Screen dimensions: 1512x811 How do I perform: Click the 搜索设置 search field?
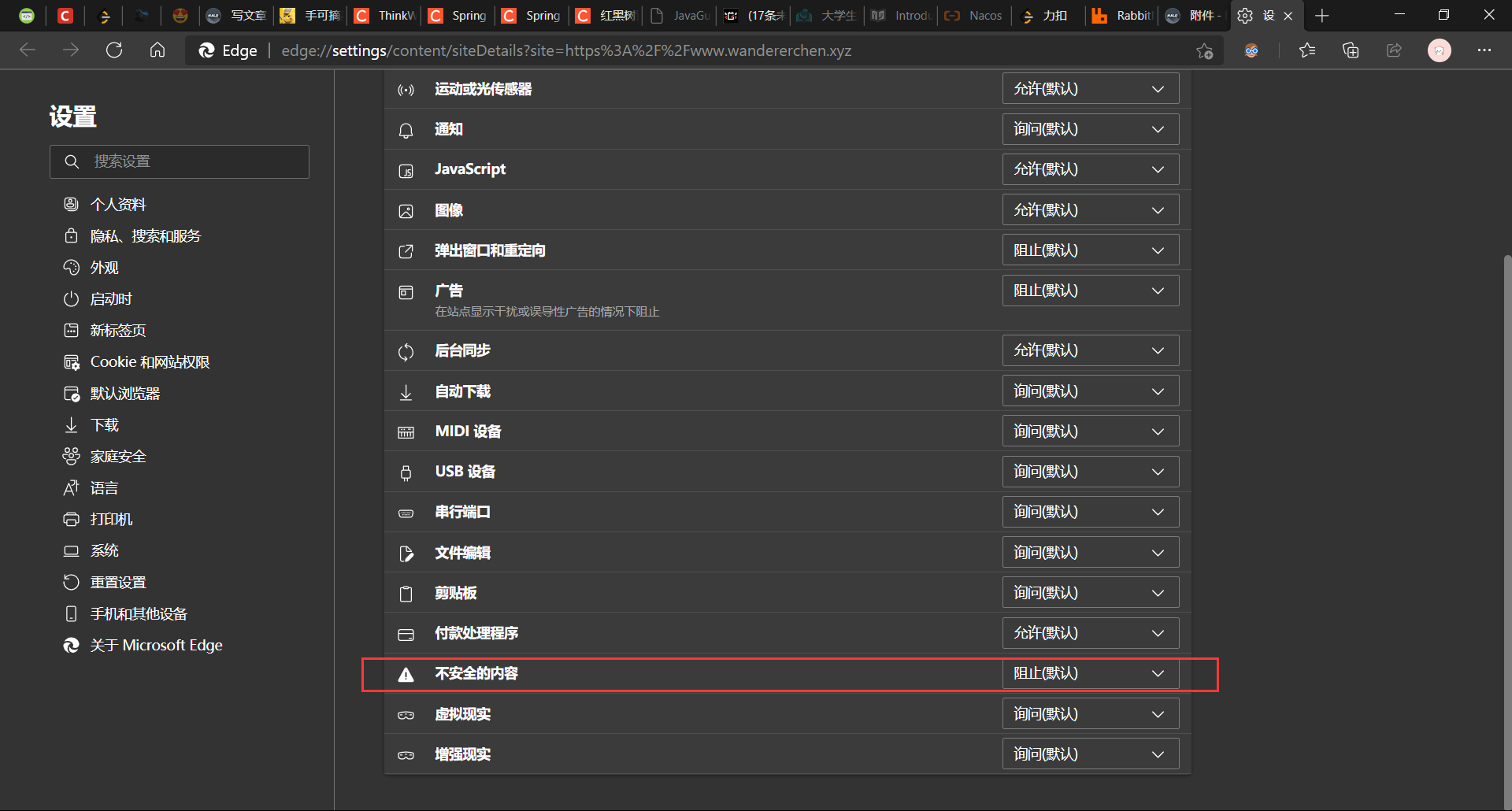click(180, 161)
